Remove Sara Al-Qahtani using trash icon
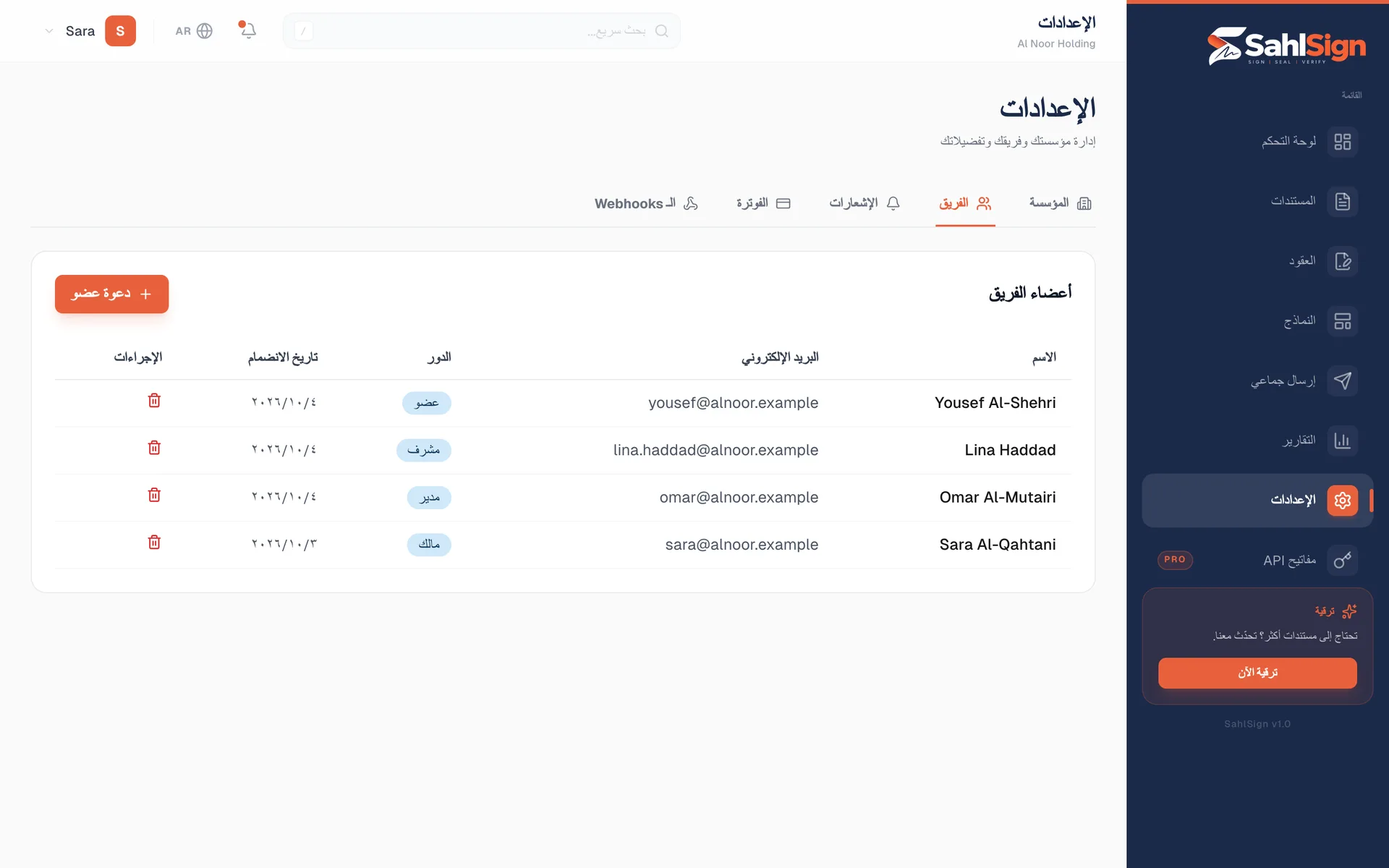The width and height of the screenshot is (1389, 868). (154, 542)
